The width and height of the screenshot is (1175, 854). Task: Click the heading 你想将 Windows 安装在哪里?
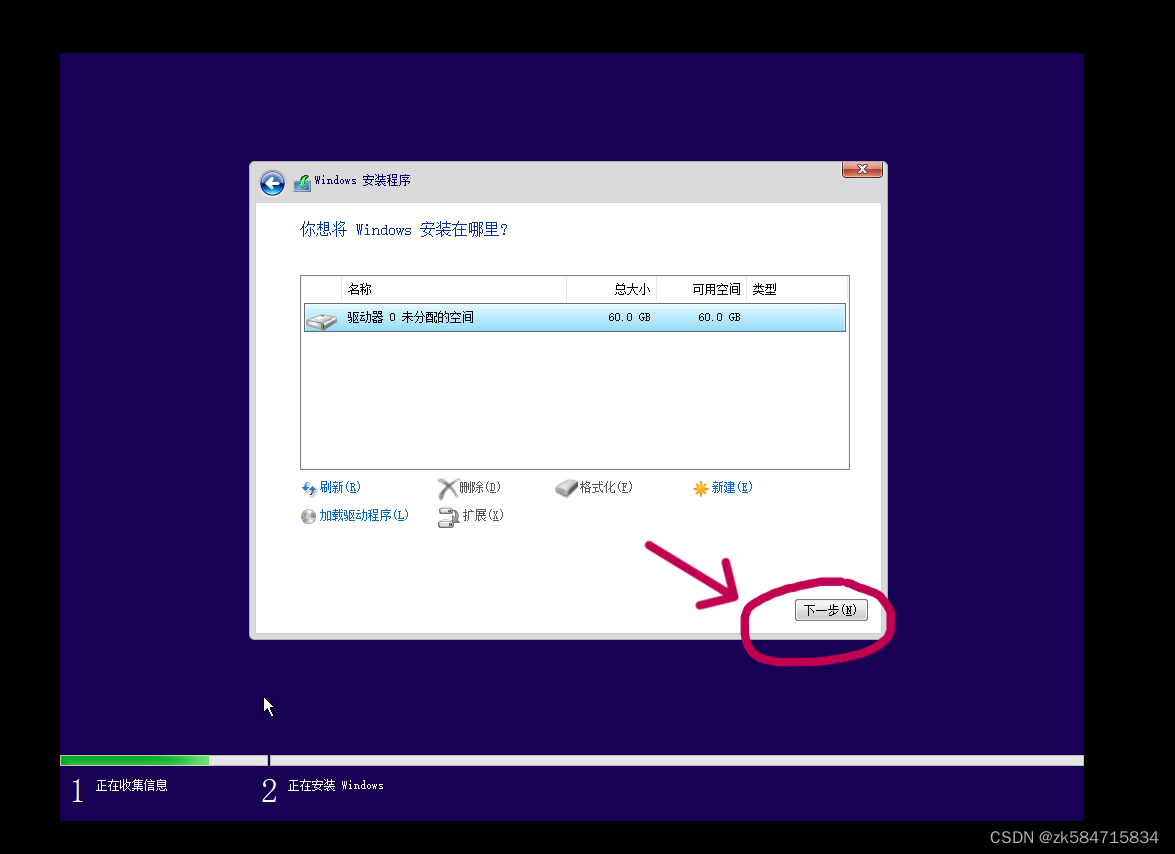404,229
